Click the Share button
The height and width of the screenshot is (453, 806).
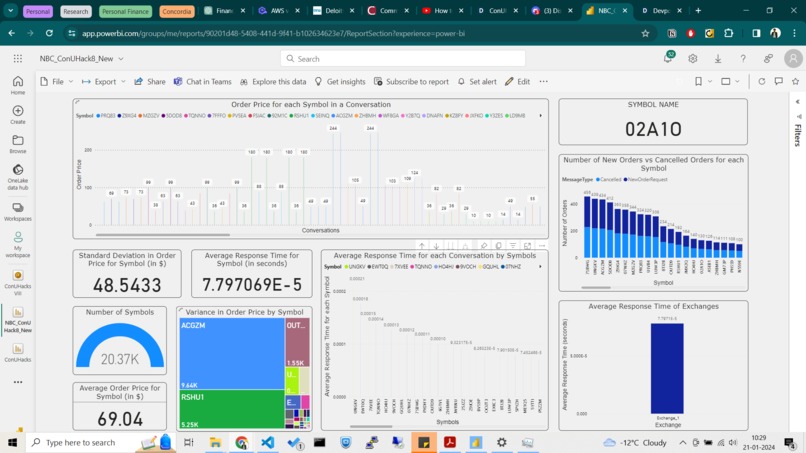150,81
